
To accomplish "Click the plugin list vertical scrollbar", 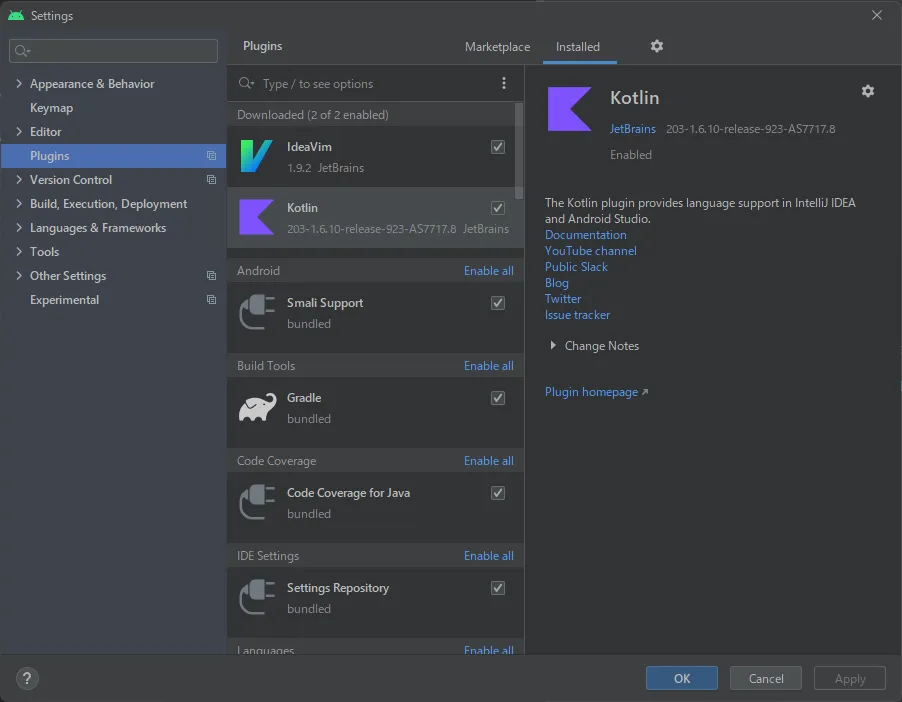I will coord(519,150).
